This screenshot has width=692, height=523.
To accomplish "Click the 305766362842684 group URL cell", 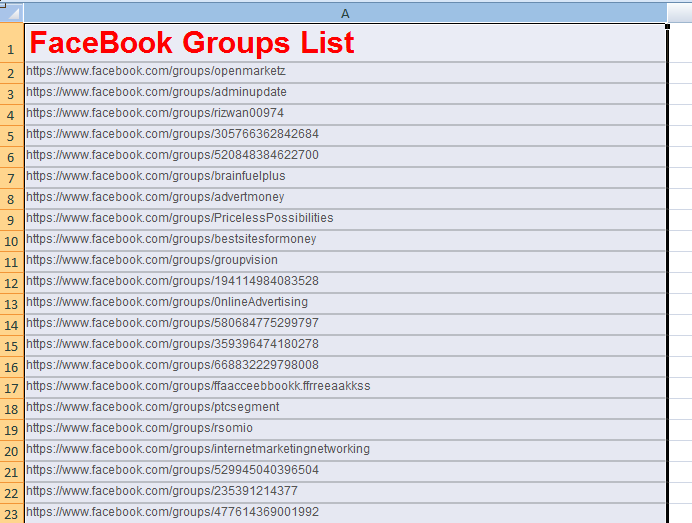I will tap(345, 135).
